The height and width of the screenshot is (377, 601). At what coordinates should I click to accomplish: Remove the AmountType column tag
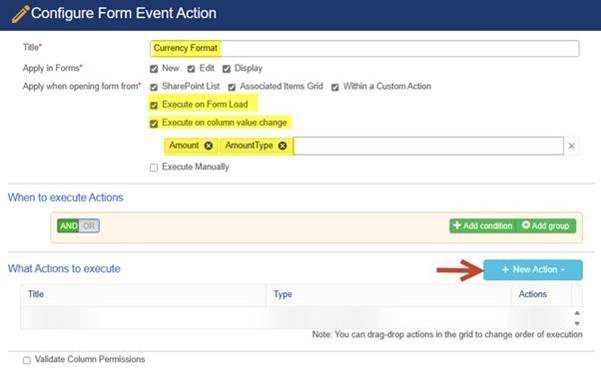tap(282, 146)
